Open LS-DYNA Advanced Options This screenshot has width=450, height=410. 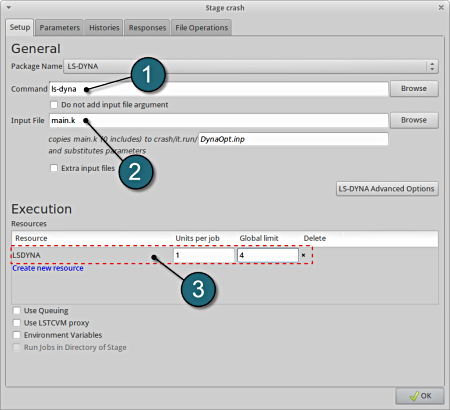pos(387,189)
